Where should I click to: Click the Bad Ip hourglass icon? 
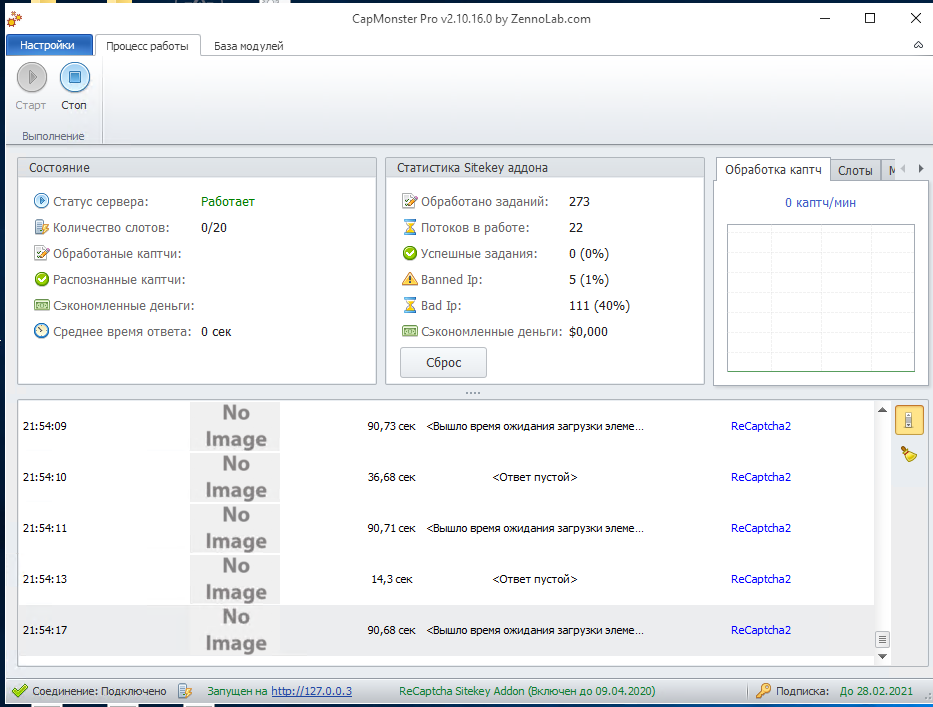click(409, 305)
